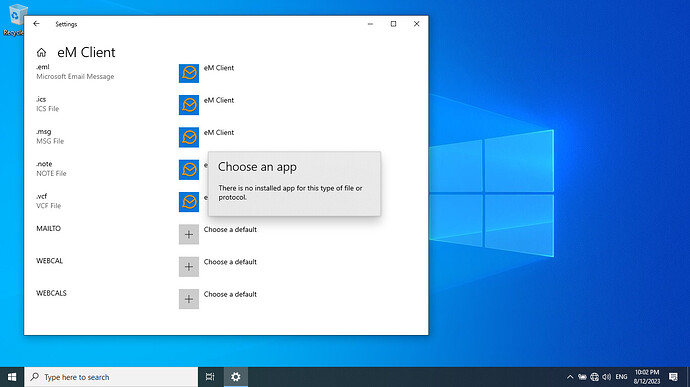
Task: Switch the ENG input language indicator
Action: 621,377
